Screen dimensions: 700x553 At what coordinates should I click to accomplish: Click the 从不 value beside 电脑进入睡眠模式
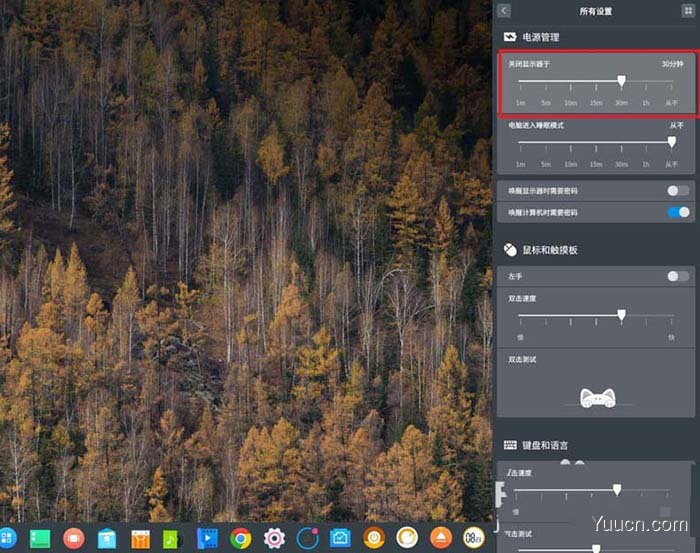pyautogui.click(x=676, y=125)
